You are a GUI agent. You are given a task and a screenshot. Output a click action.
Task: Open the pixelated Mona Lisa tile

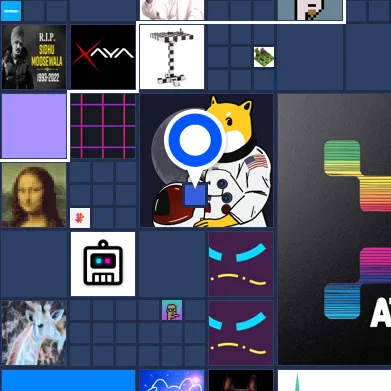pos(34,195)
